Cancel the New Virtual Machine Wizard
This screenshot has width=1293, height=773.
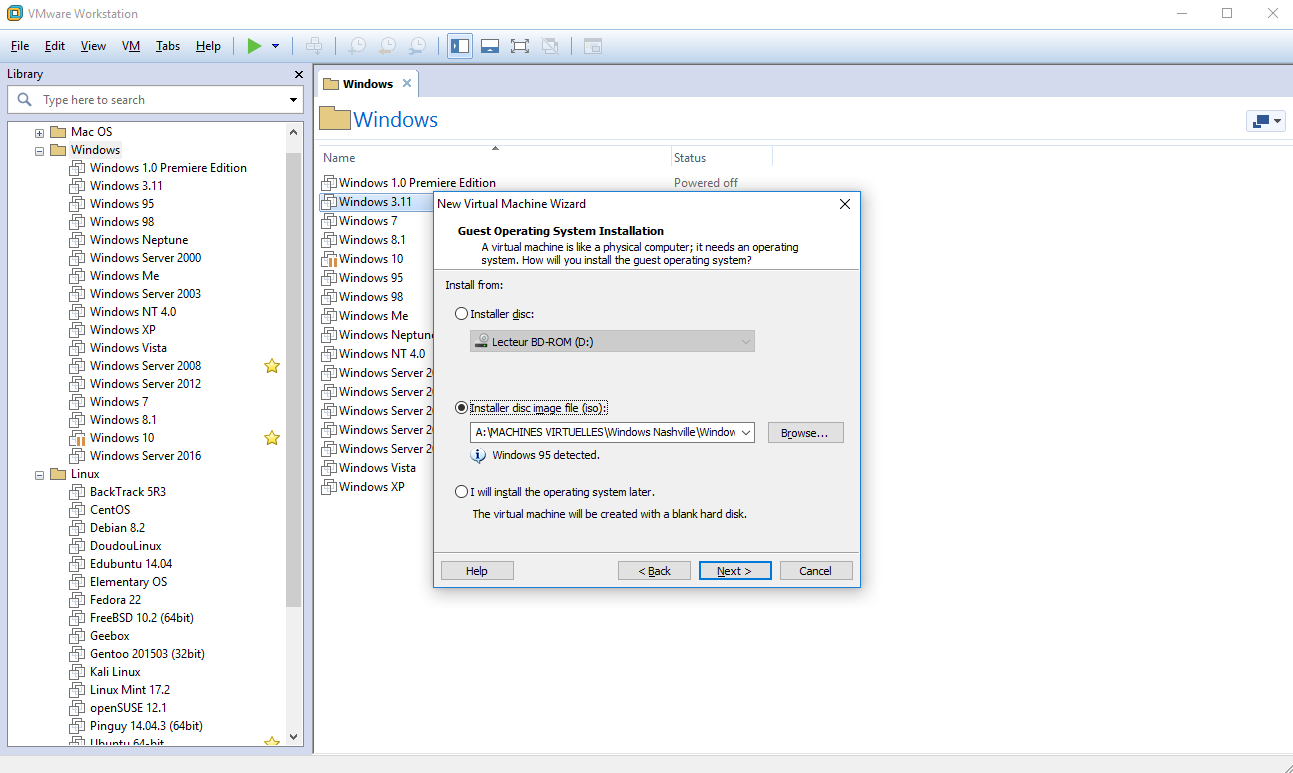(815, 571)
